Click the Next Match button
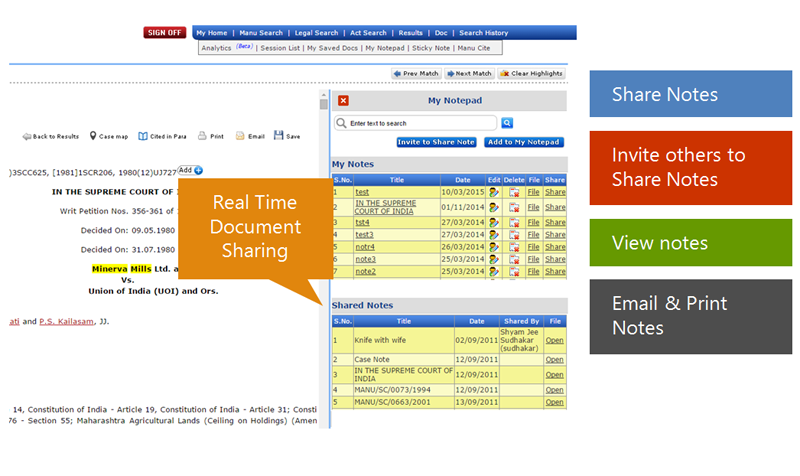This screenshot has height=476, width=800. coord(470,73)
